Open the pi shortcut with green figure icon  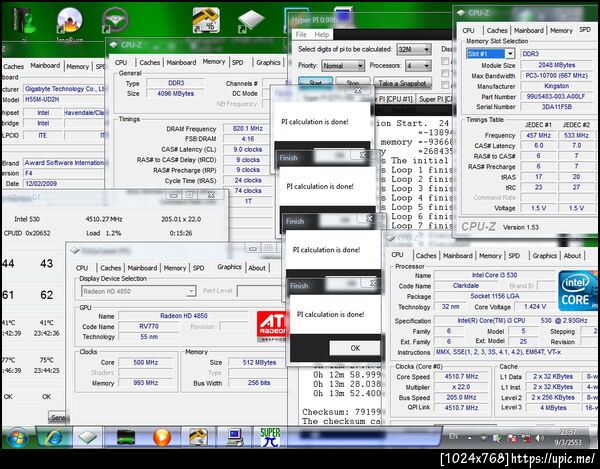[x=24, y=21]
